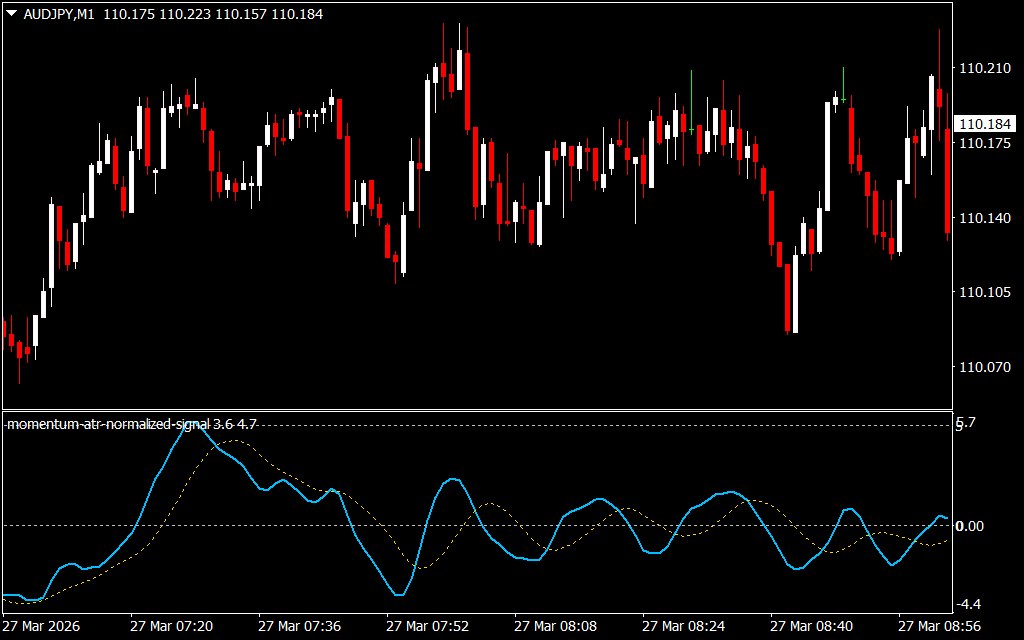
Task: Click the current price label 110.184
Action: [x=984, y=124]
